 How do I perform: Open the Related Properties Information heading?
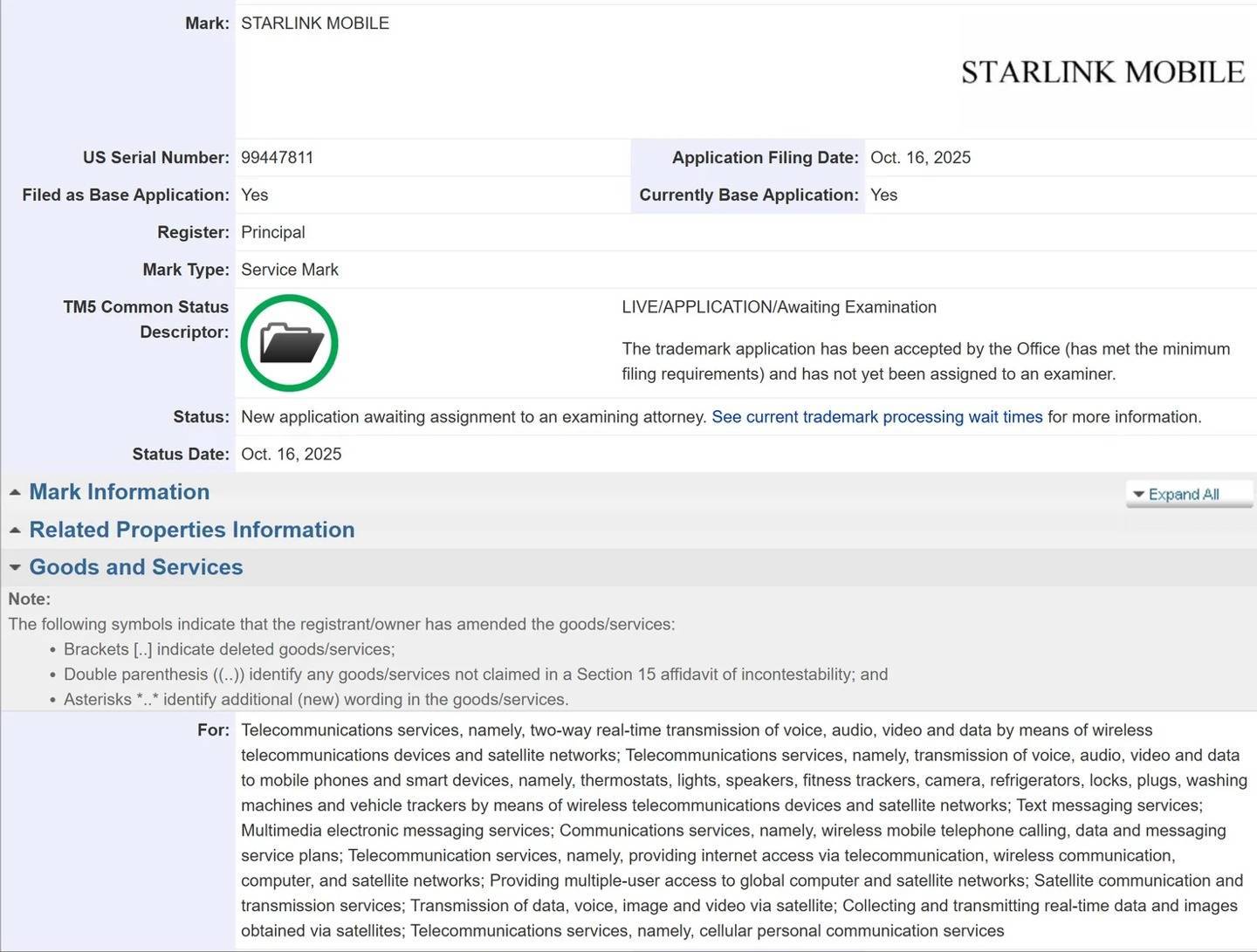coord(192,530)
